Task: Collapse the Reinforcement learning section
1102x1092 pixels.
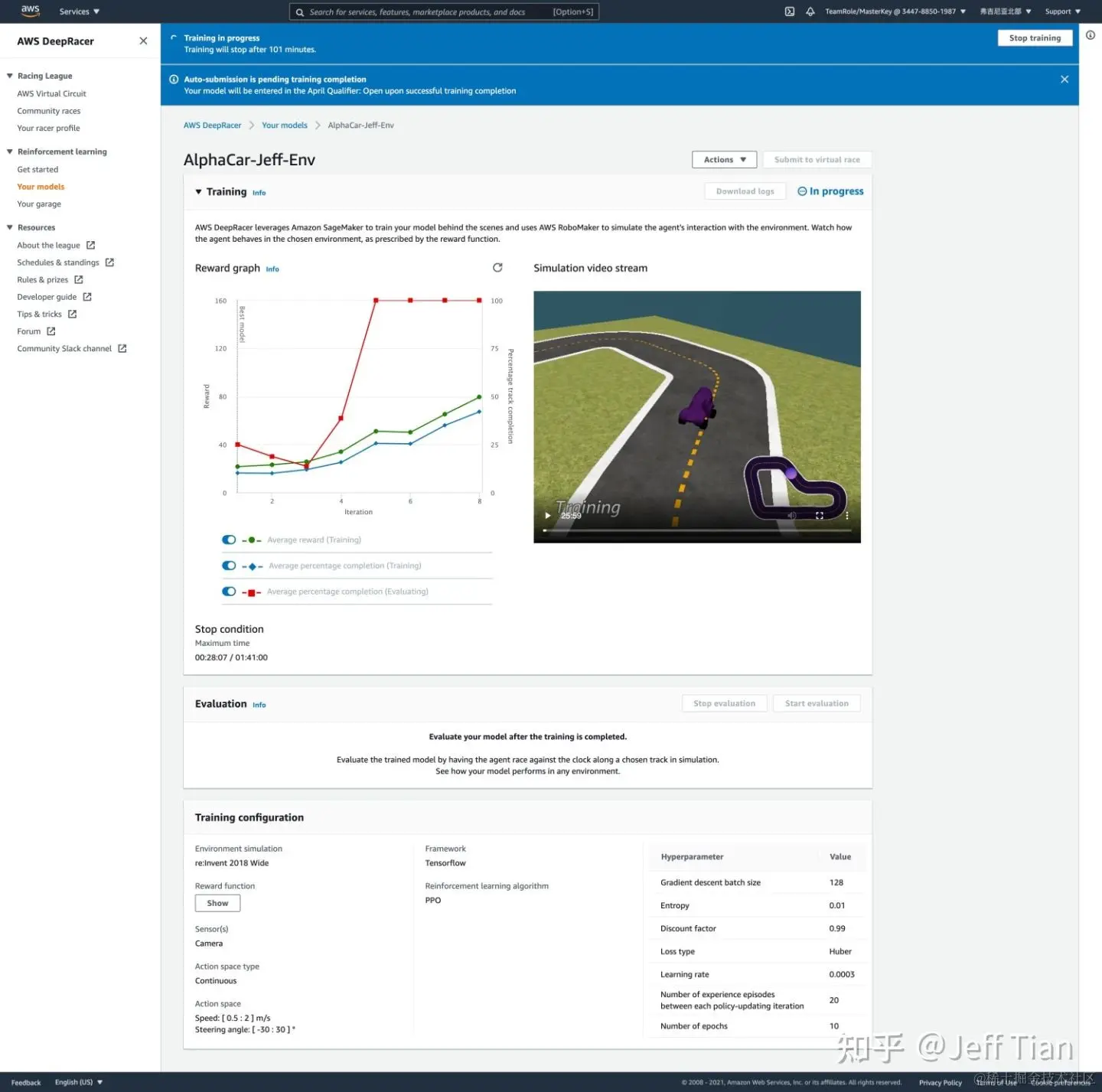Action: point(10,152)
